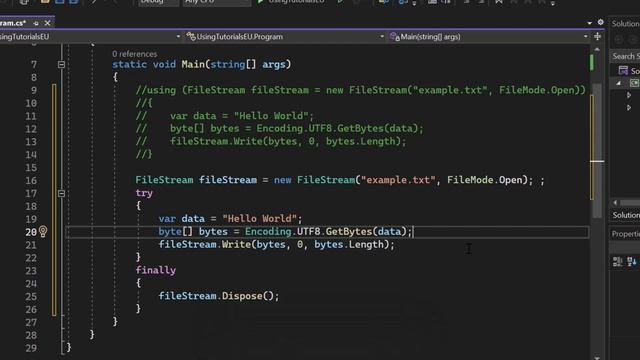
Task: Click "FileMode.Open" on line 16
Action: pyautogui.click(x=484, y=180)
